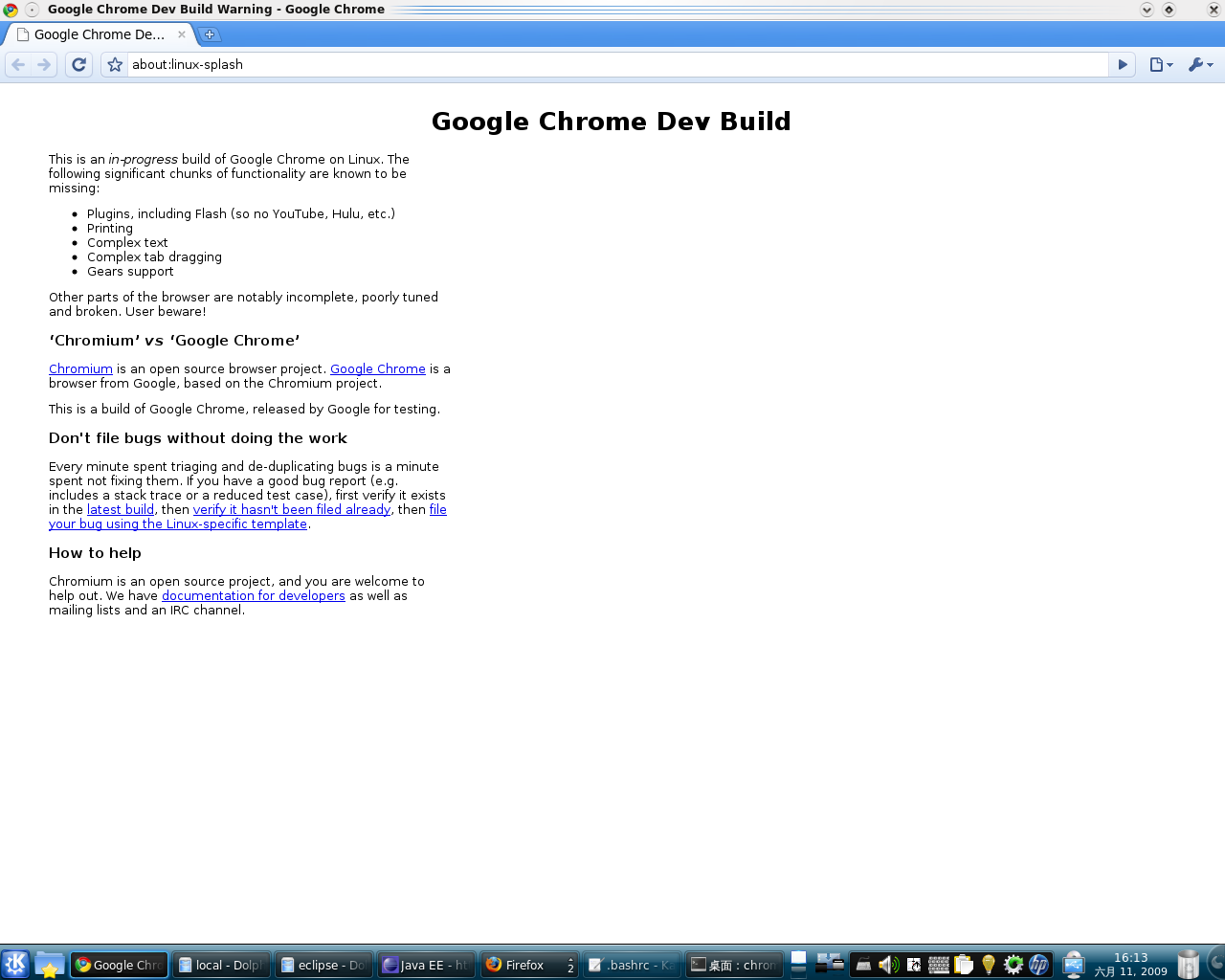Open a new tab with the plus button
This screenshot has width=1225, height=980.
click(x=210, y=34)
